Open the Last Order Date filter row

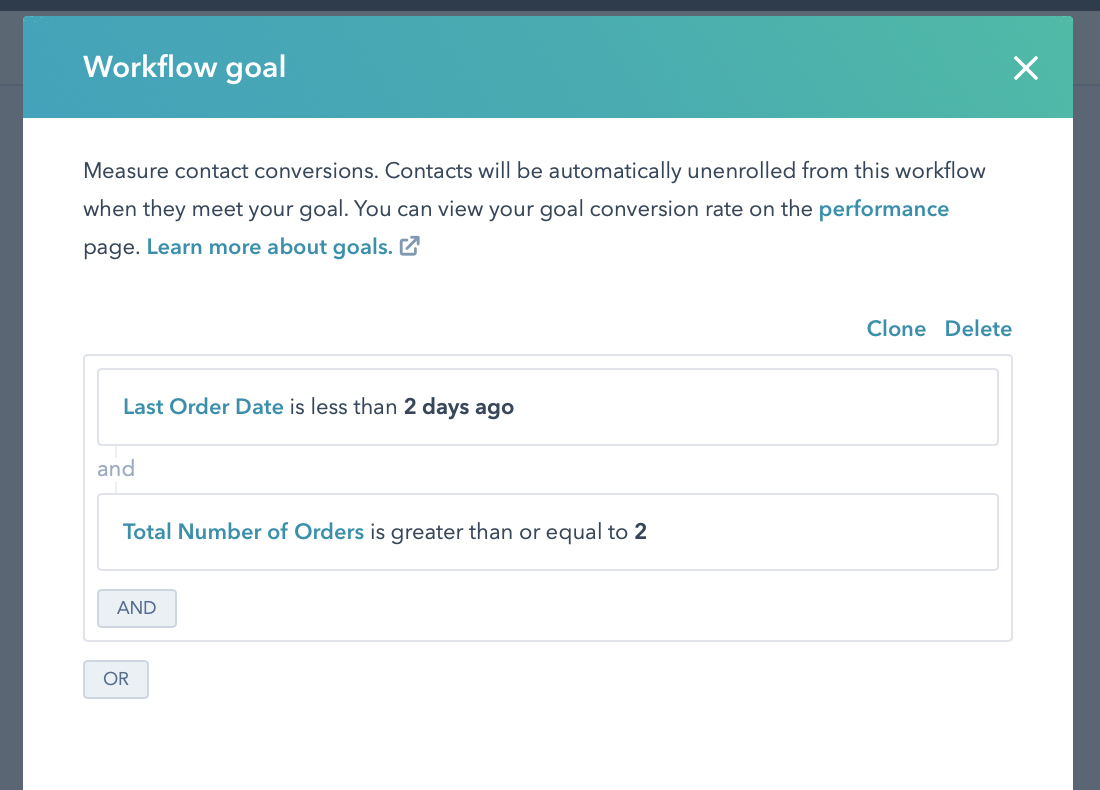tap(750, 407)
